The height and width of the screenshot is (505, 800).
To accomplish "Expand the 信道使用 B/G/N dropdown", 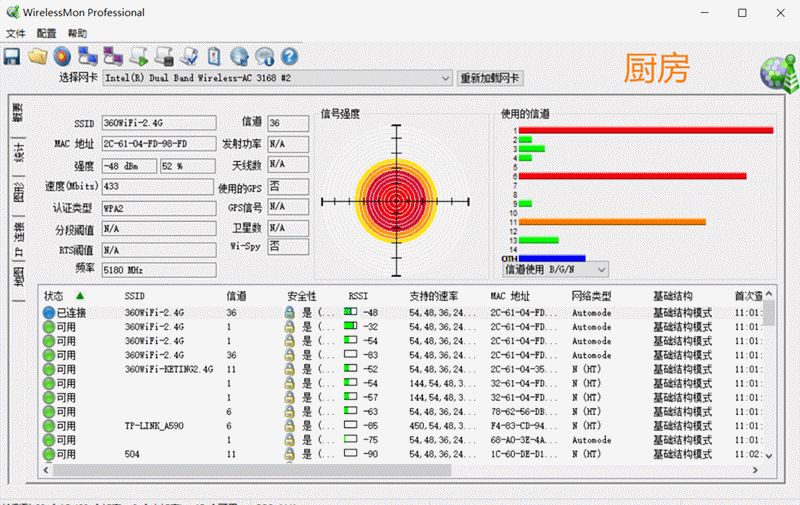I will coord(556,269).
